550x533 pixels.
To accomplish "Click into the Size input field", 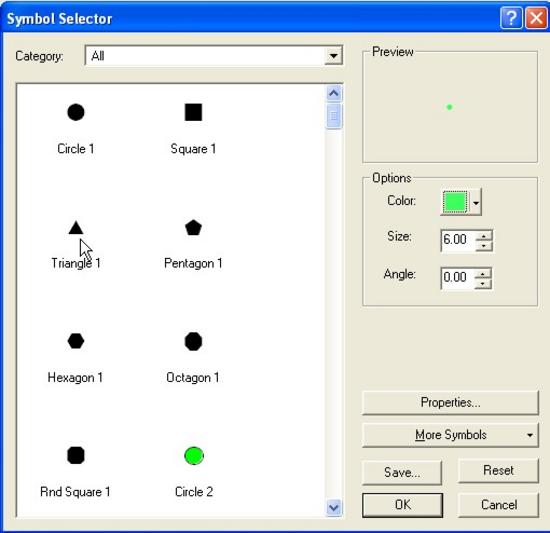I will 458,240.
